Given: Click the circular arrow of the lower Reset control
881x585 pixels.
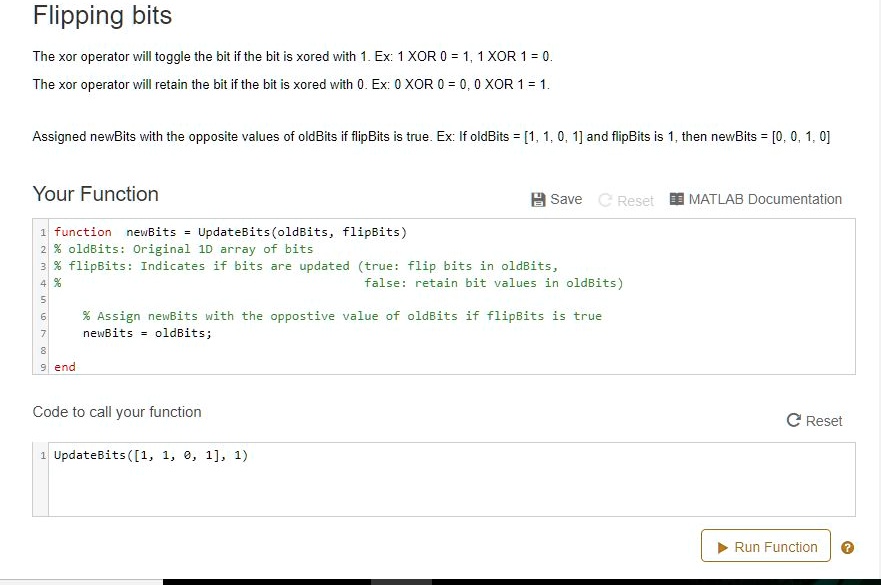Looking at the screenshot, I should point(793,421).
